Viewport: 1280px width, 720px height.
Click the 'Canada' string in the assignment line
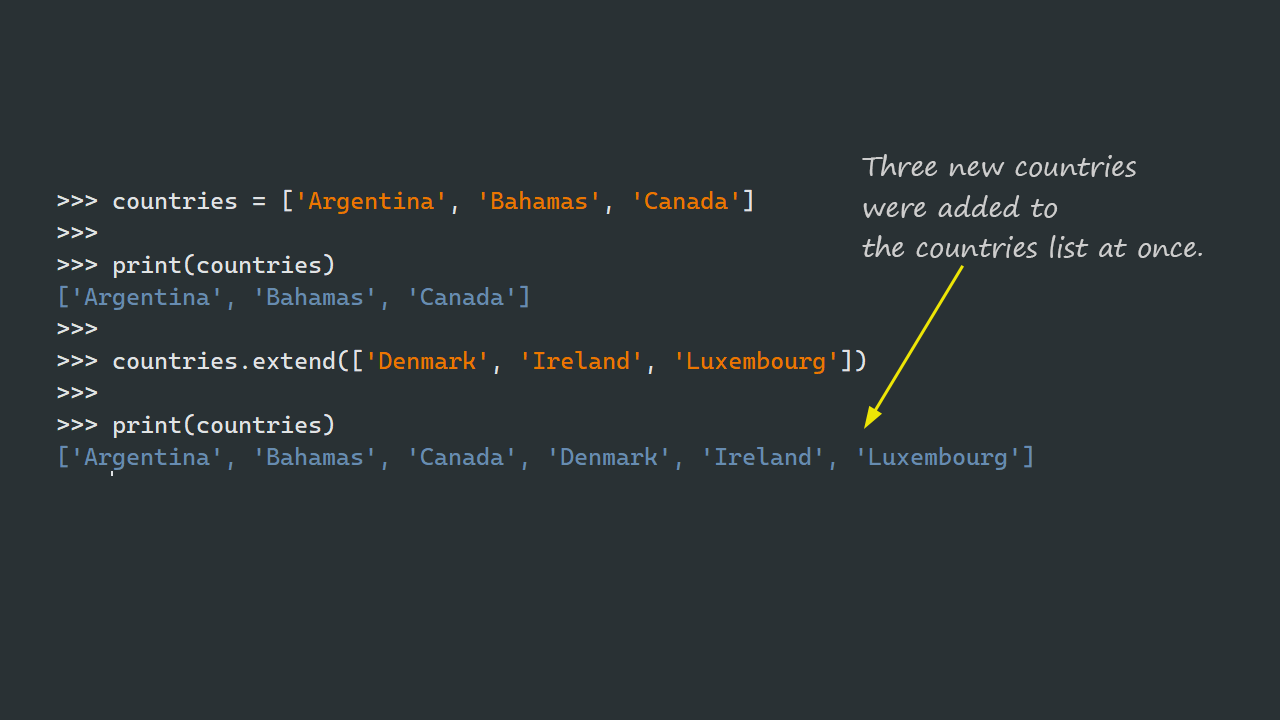point(685,201)
